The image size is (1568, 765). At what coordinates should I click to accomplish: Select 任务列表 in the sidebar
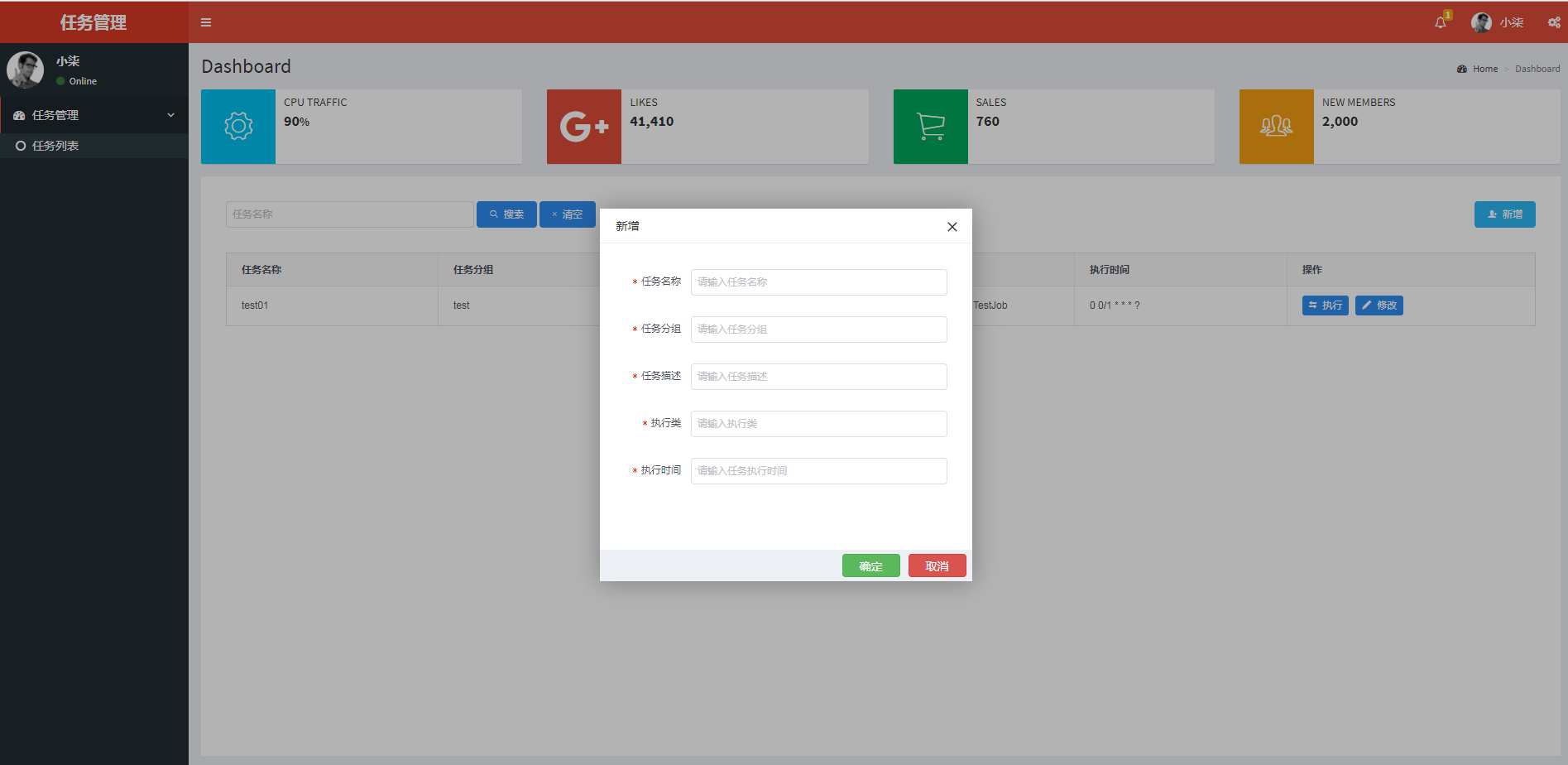point(55,146)
